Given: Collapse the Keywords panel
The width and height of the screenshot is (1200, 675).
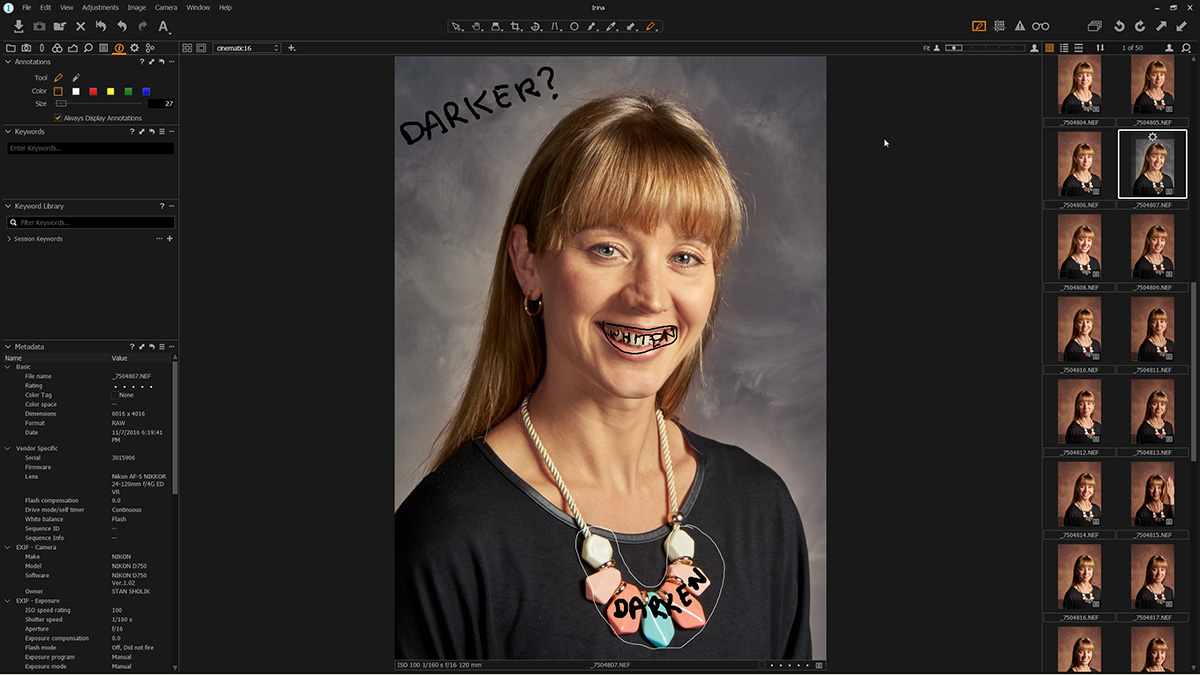Looking at the screenshot, I should tap(9, 131).
